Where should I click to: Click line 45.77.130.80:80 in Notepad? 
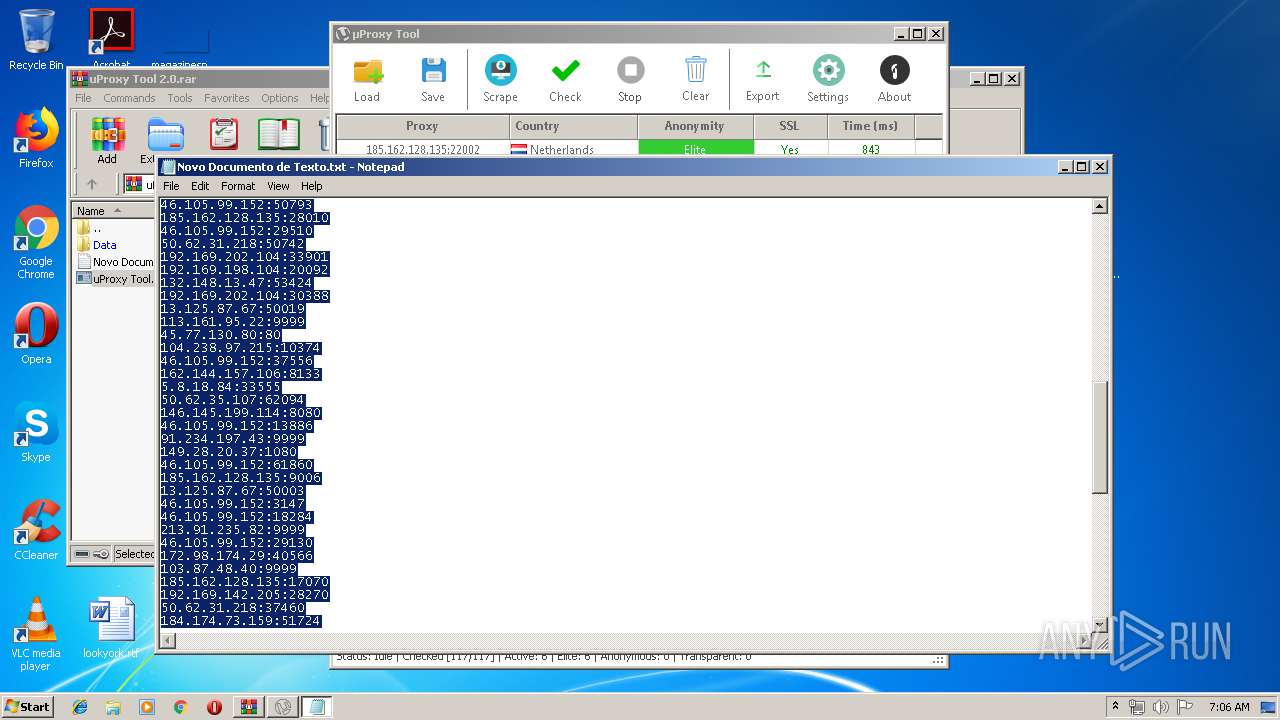pos(221,335)
